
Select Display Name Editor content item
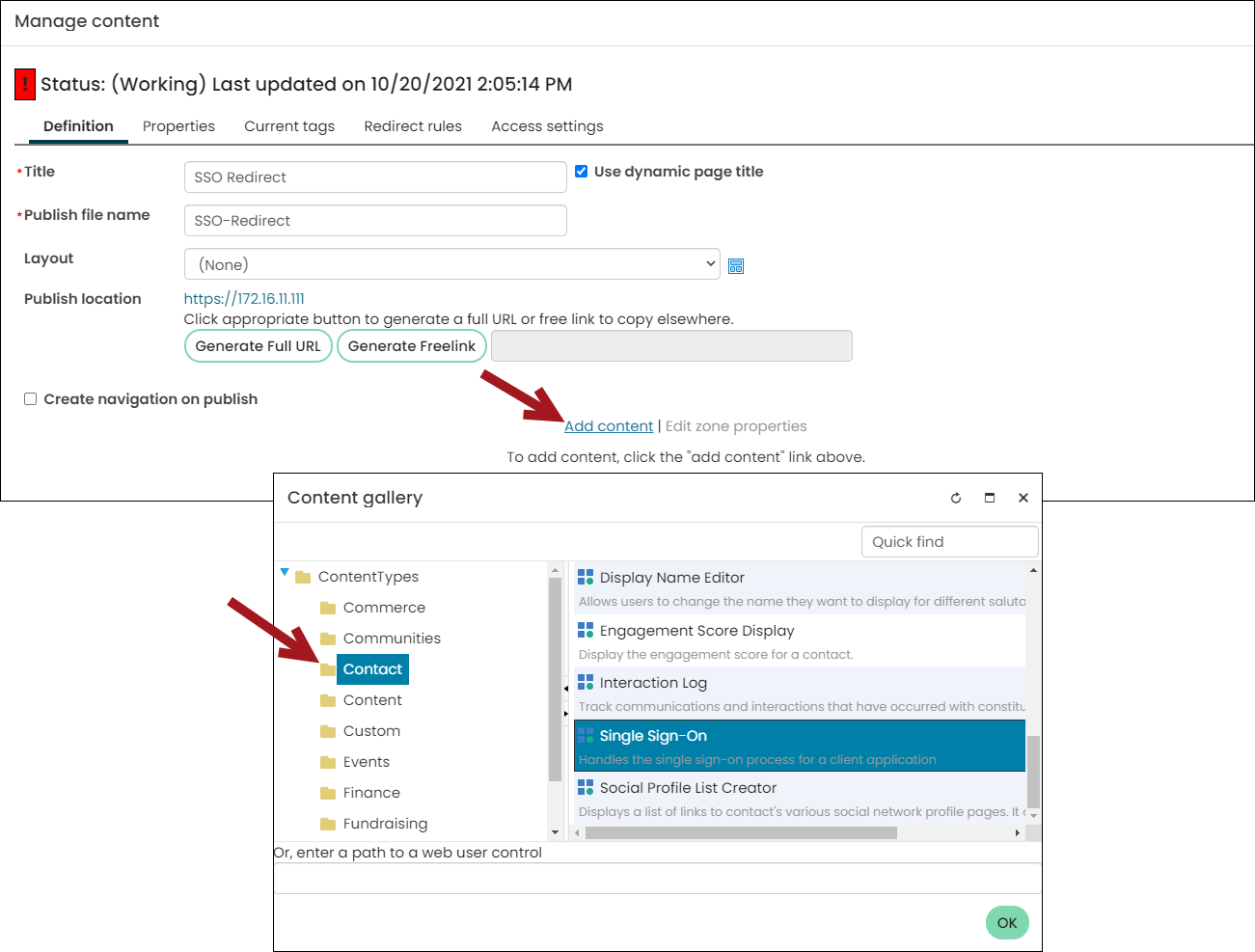click(x=800, y=588)
